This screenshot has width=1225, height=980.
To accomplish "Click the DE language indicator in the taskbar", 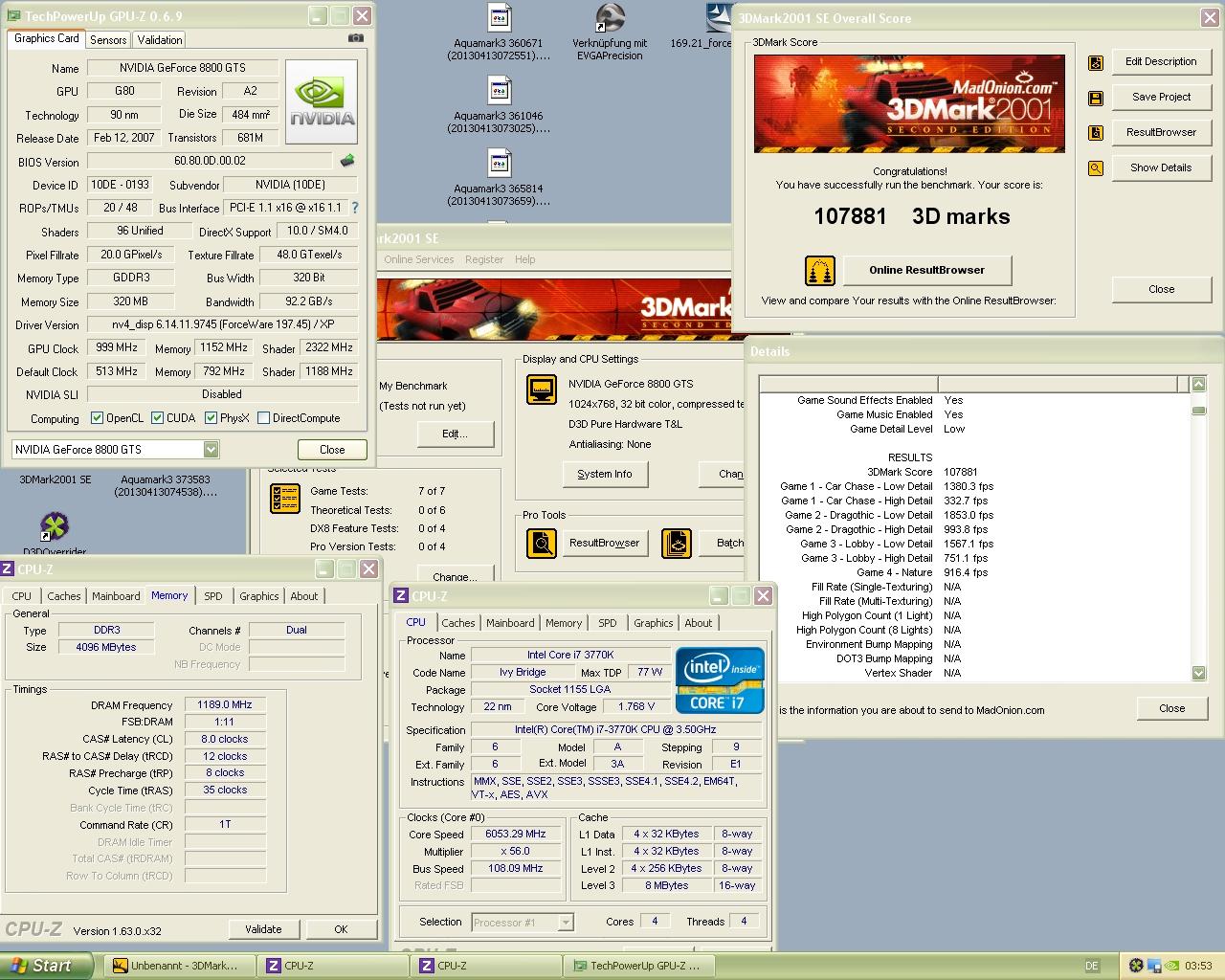I will (1093, 966).
